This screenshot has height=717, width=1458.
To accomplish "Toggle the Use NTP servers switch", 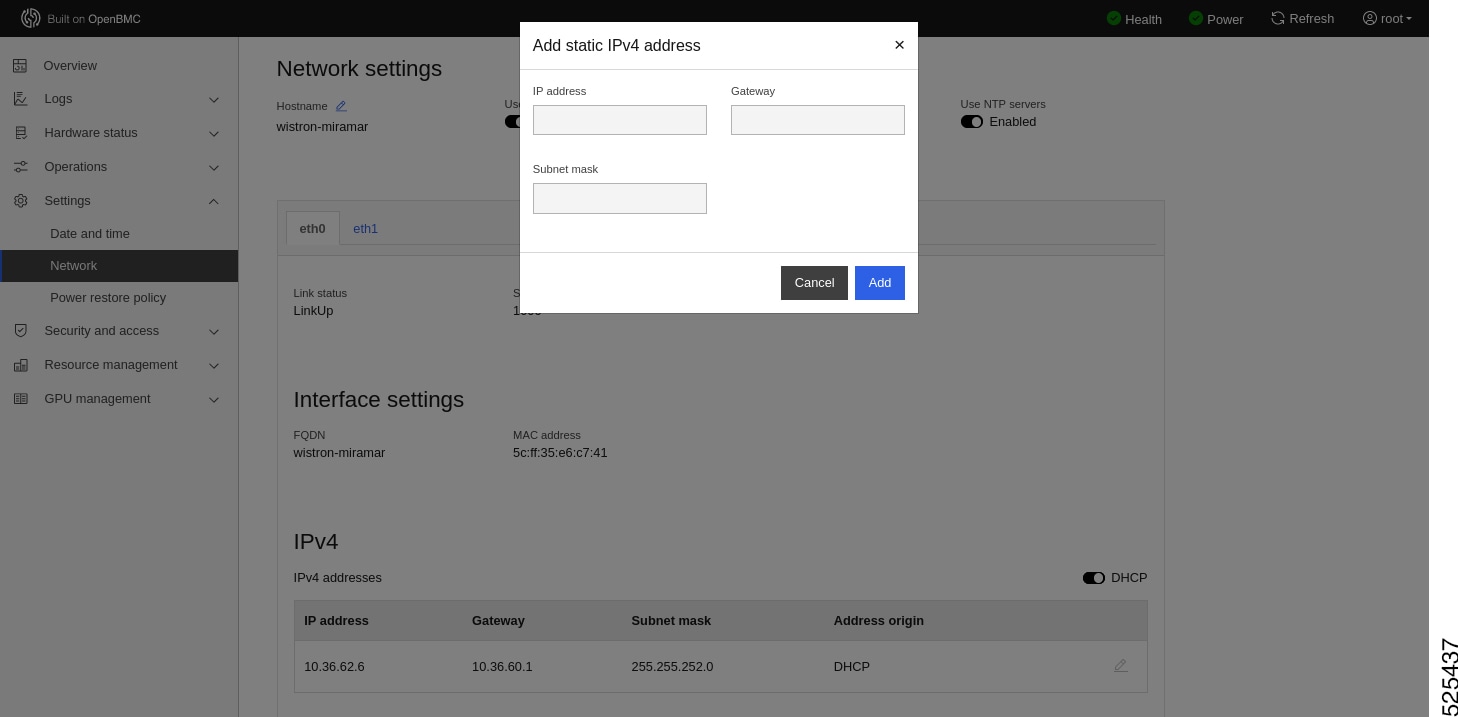I will [972, 122].
